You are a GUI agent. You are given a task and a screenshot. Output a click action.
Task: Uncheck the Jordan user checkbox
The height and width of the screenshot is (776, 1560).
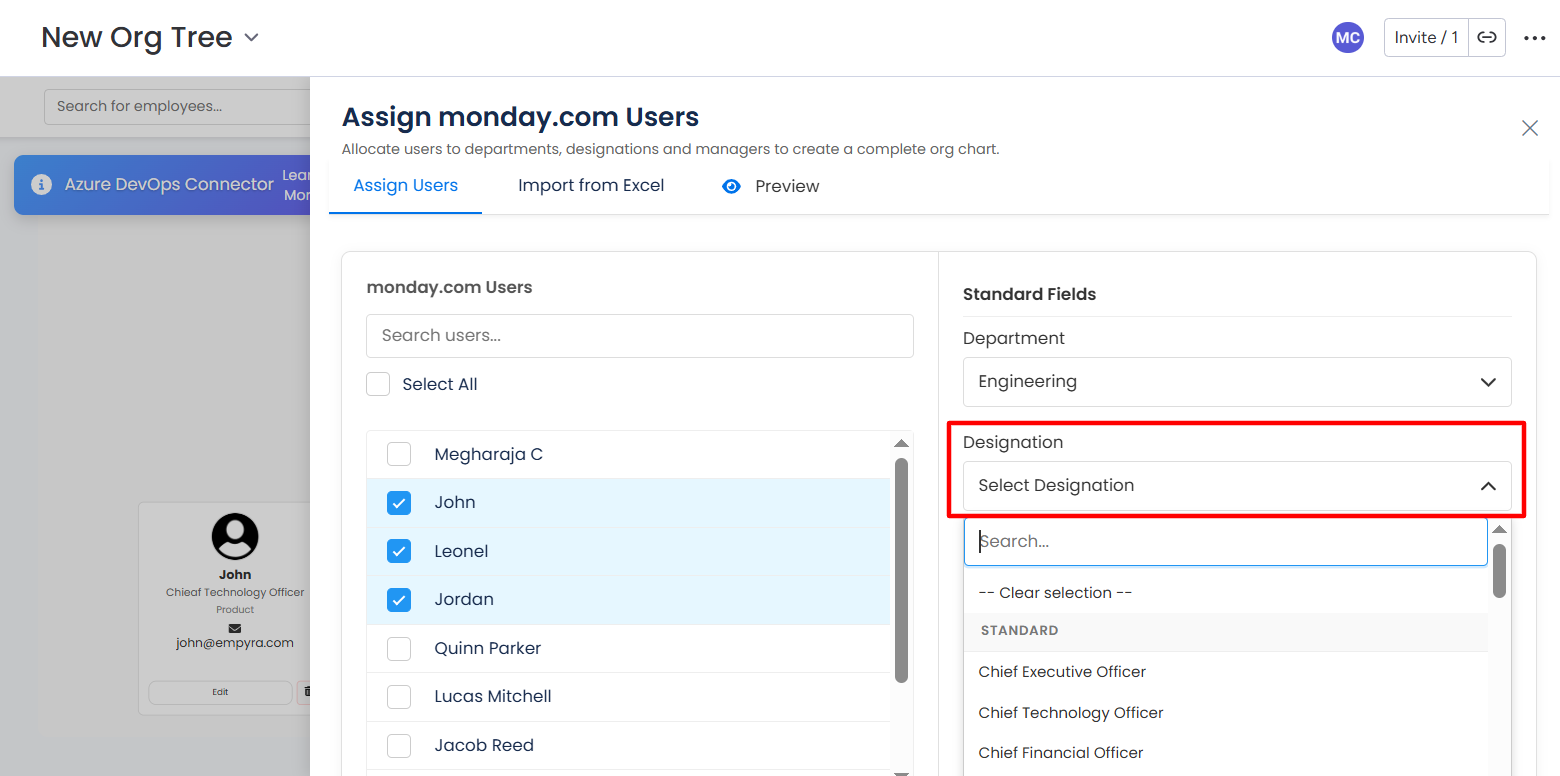coord(399,600)
